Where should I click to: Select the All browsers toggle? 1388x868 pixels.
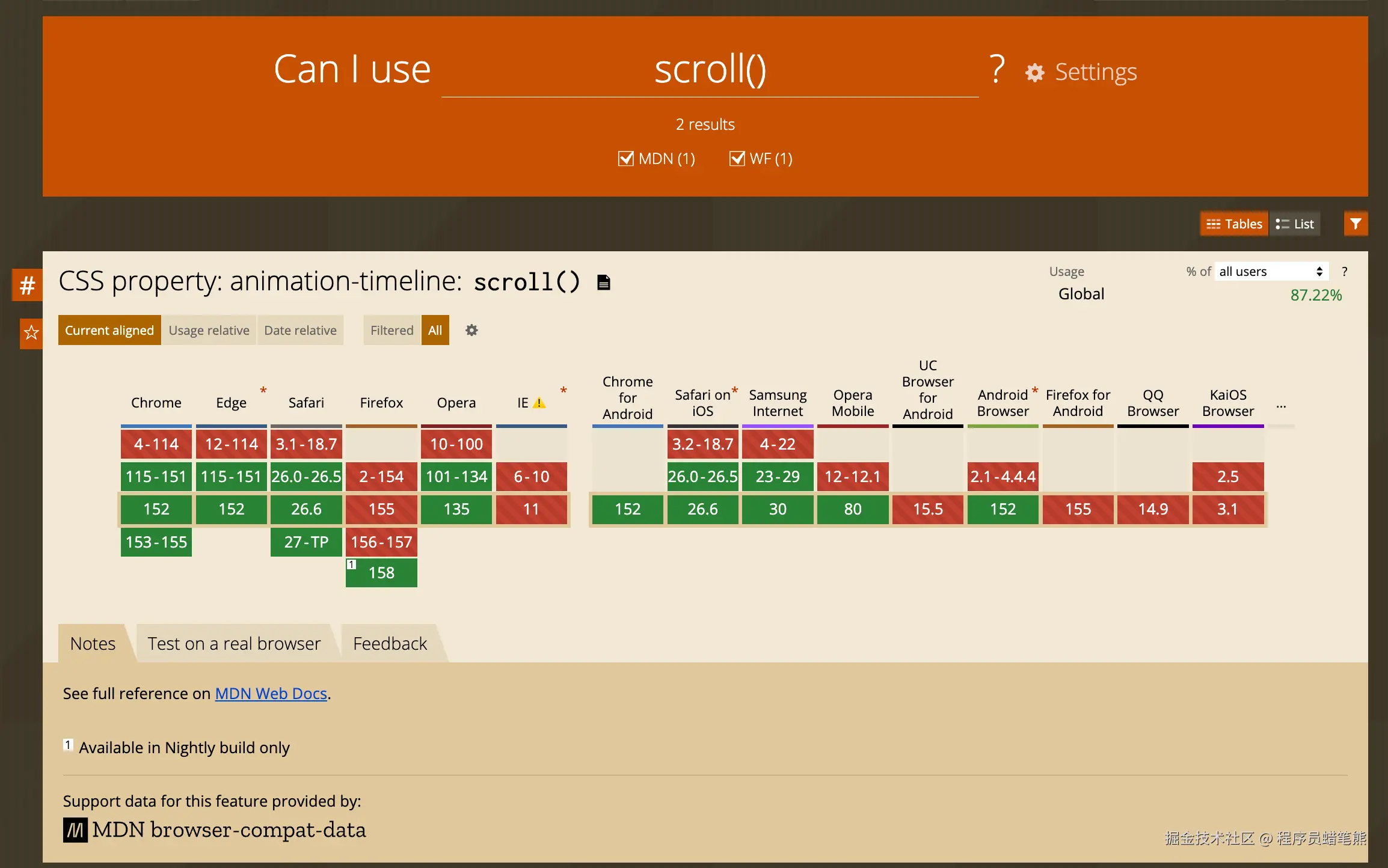(x=435, y=330)
